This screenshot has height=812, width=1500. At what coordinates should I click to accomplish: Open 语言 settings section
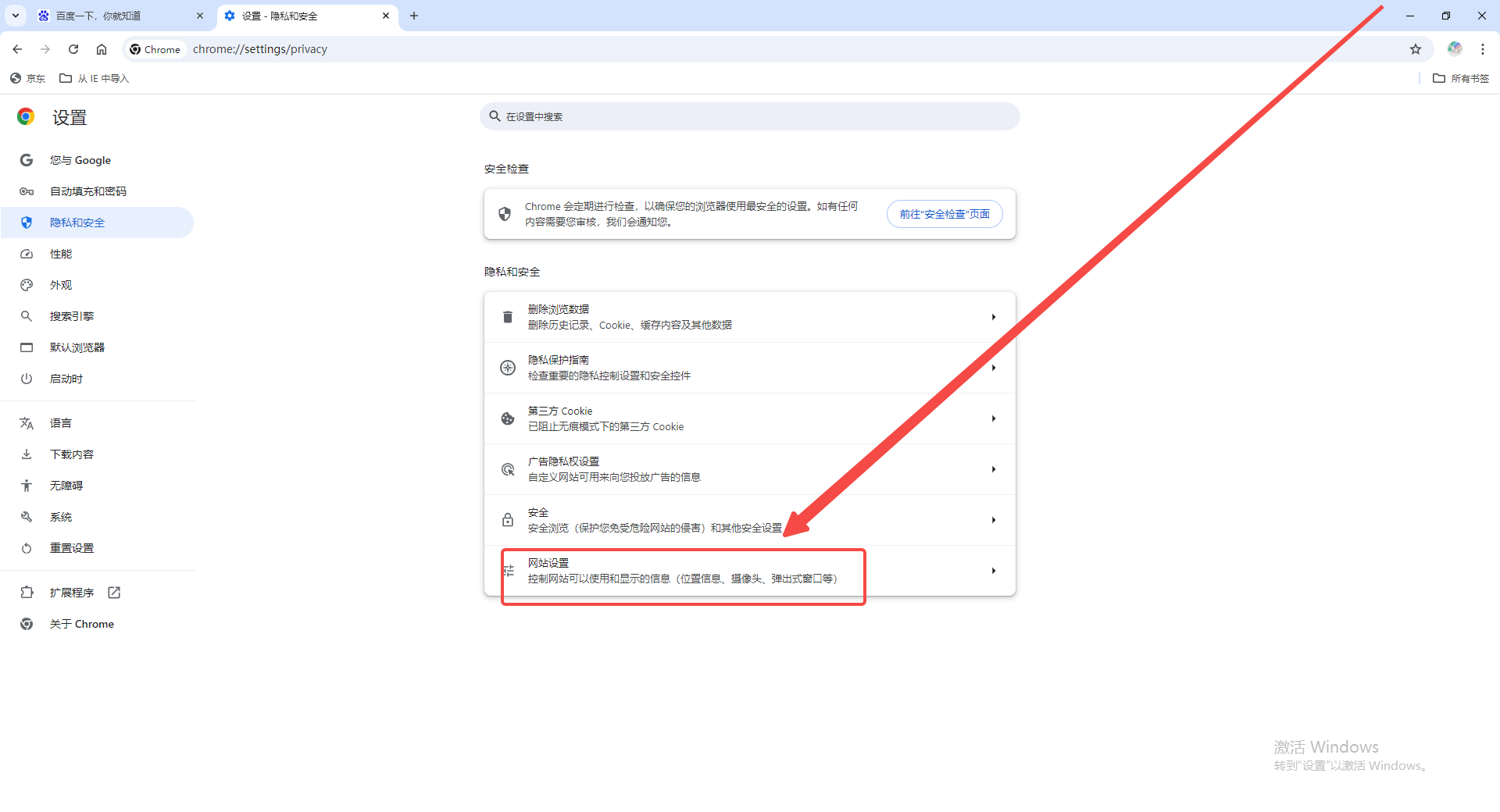tap(97, 423)
